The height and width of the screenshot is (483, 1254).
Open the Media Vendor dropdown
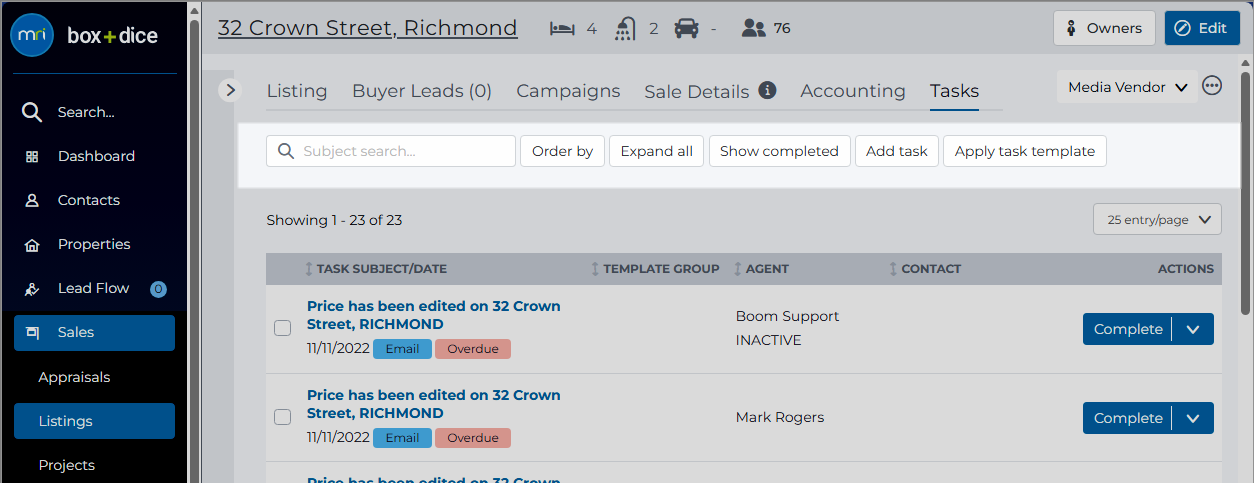click(1127, 87)
